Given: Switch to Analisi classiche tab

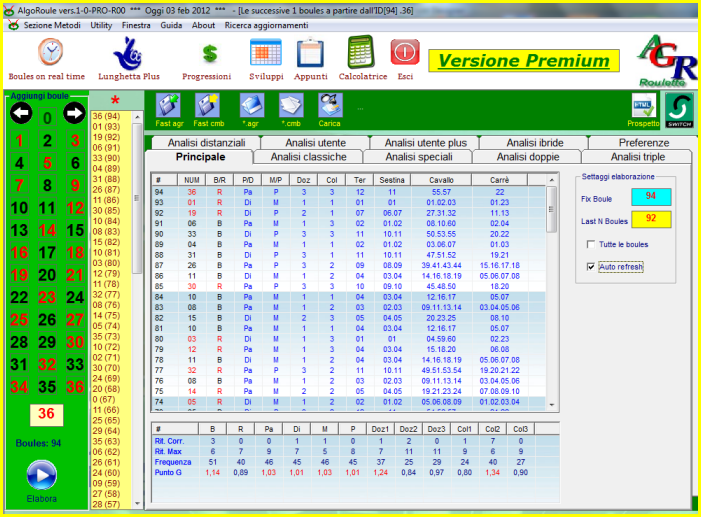Looking at the screenshot, I should point(308,157).
